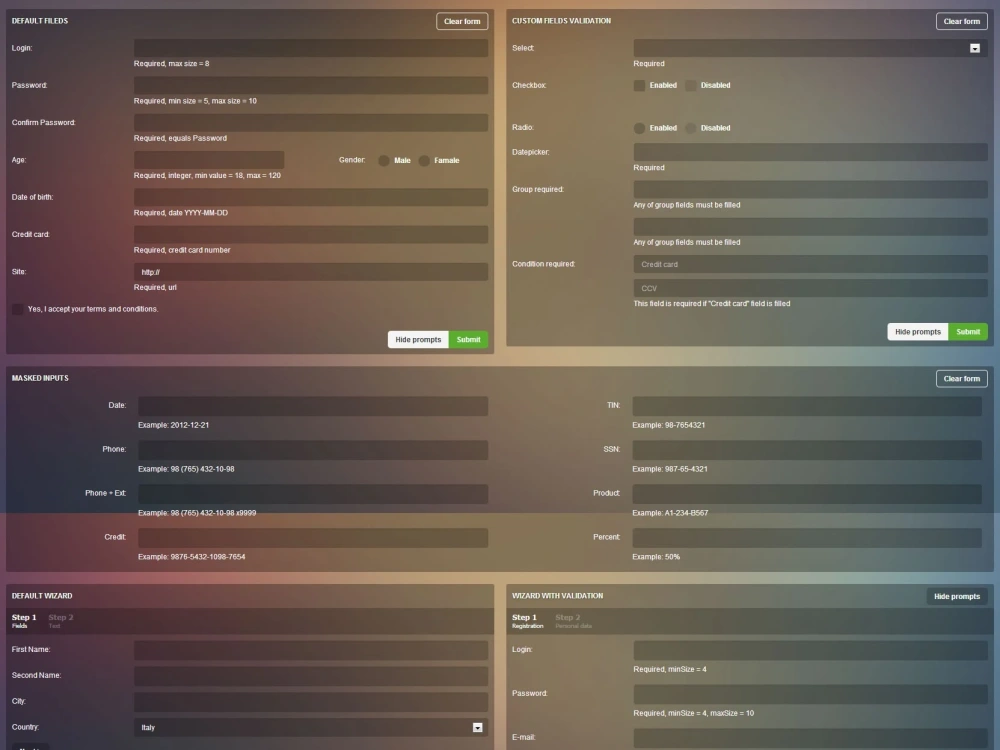Screen dimensions: 1000x750
Task: Open Step 1 Registration in validation wizard
Action: pos(527,621)
